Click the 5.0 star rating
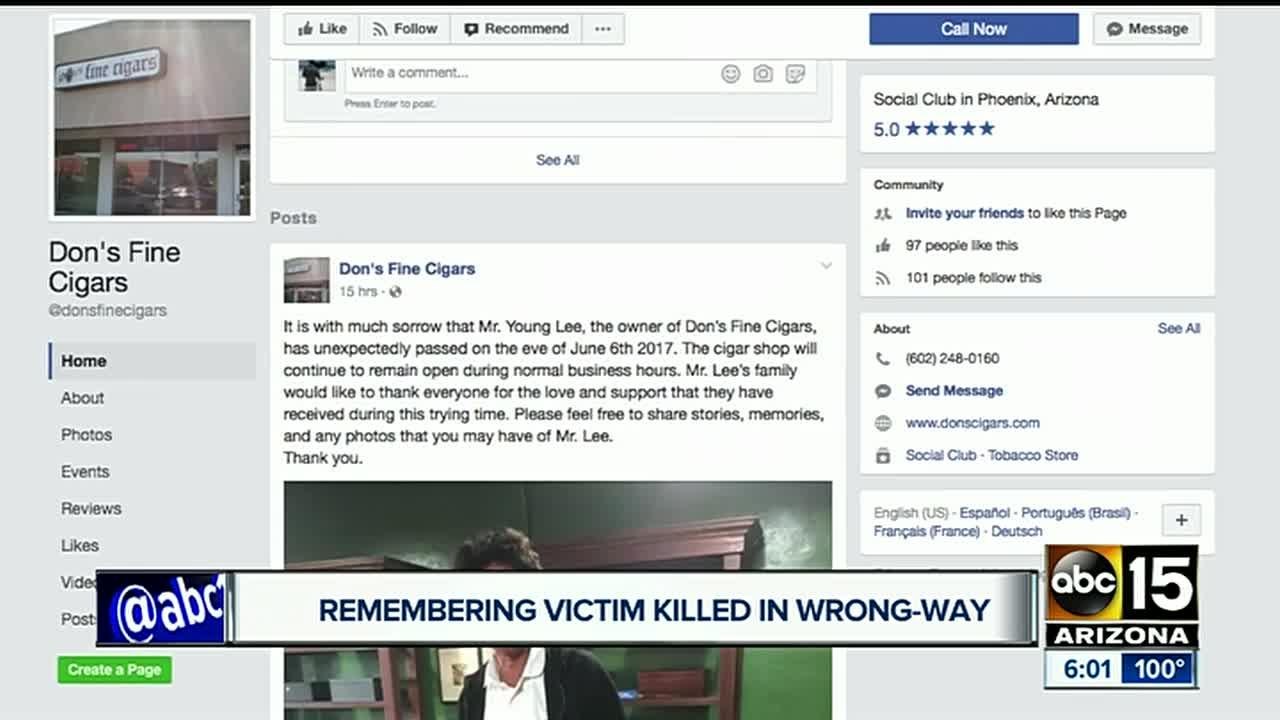Screen dimensions: 1280x720 click(934, 129)
